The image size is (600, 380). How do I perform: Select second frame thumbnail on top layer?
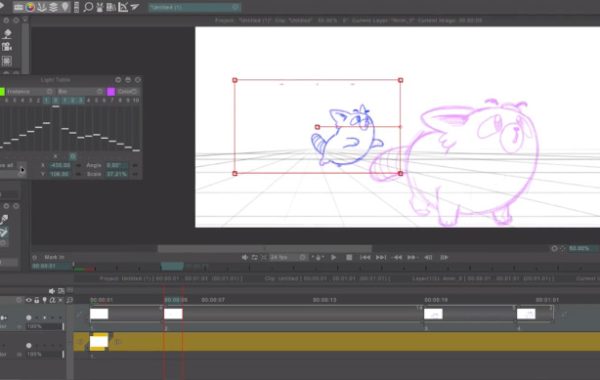point(173,314)
